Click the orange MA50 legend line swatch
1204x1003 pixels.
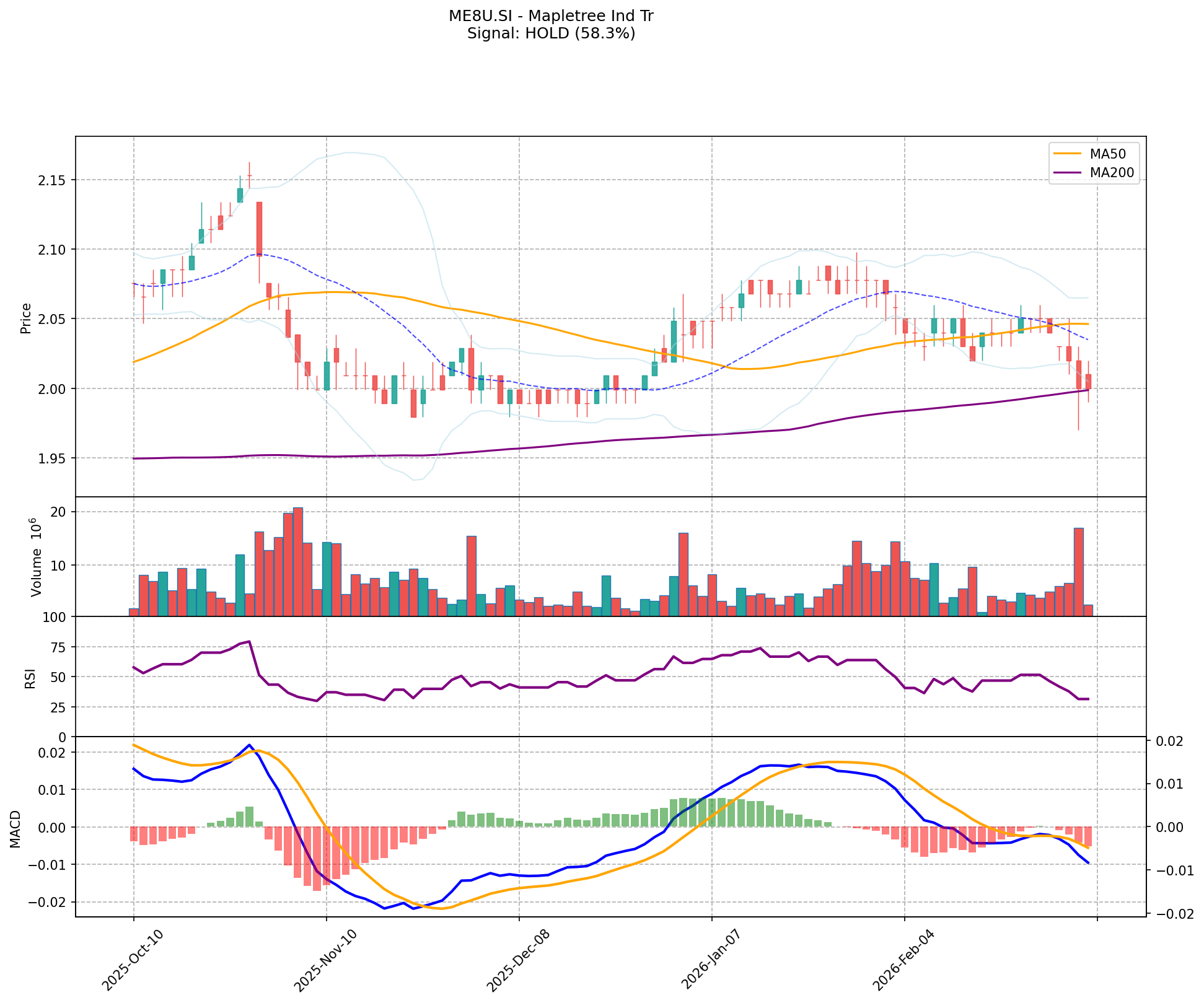(x=1068, y=153)
